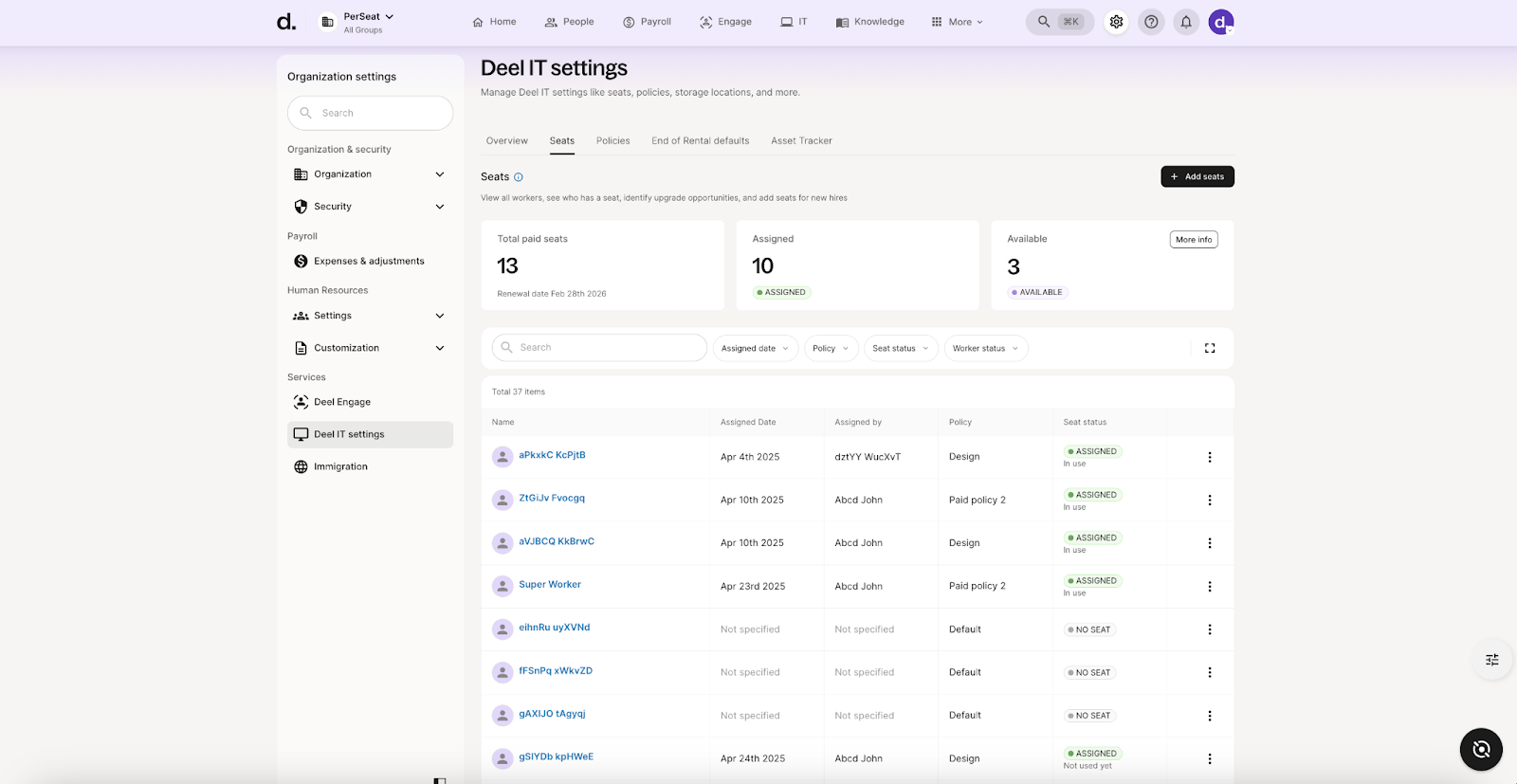Image resolution: width=1517 pixels, height=784 pixels.
Task: Open the help question mark icon
Action: [1151, 22]
